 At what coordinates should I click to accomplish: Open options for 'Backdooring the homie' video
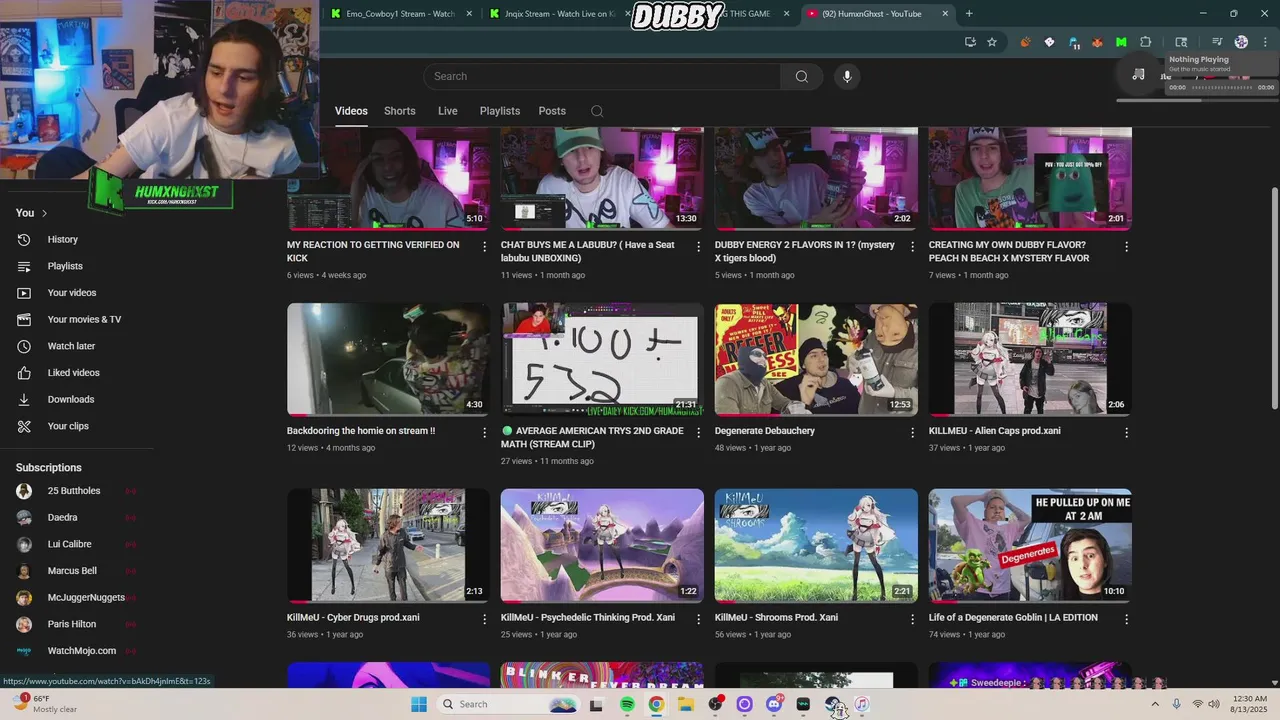pos(485,432)
